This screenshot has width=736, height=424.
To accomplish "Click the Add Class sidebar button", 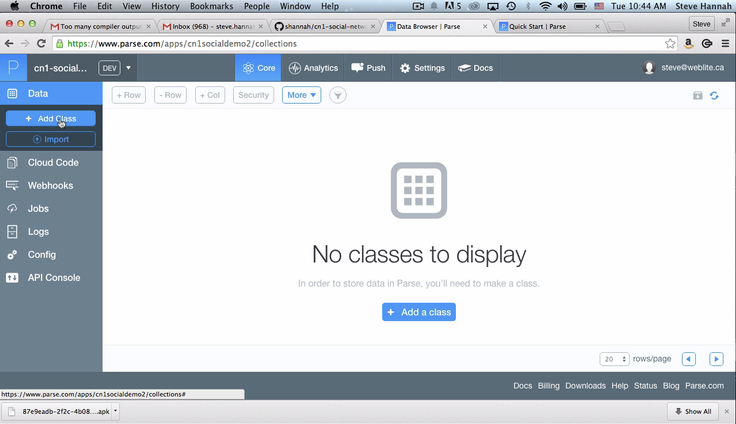I will (x=51, y=119).
